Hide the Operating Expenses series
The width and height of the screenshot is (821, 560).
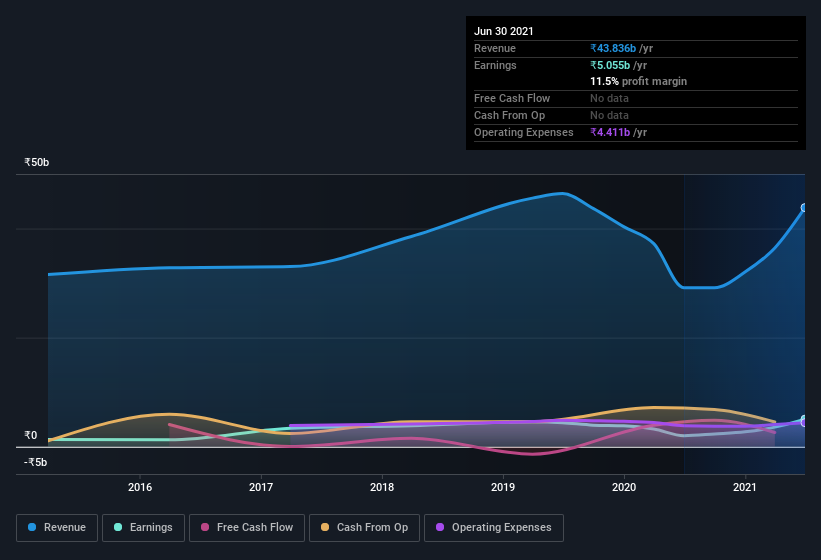[494, 528]
